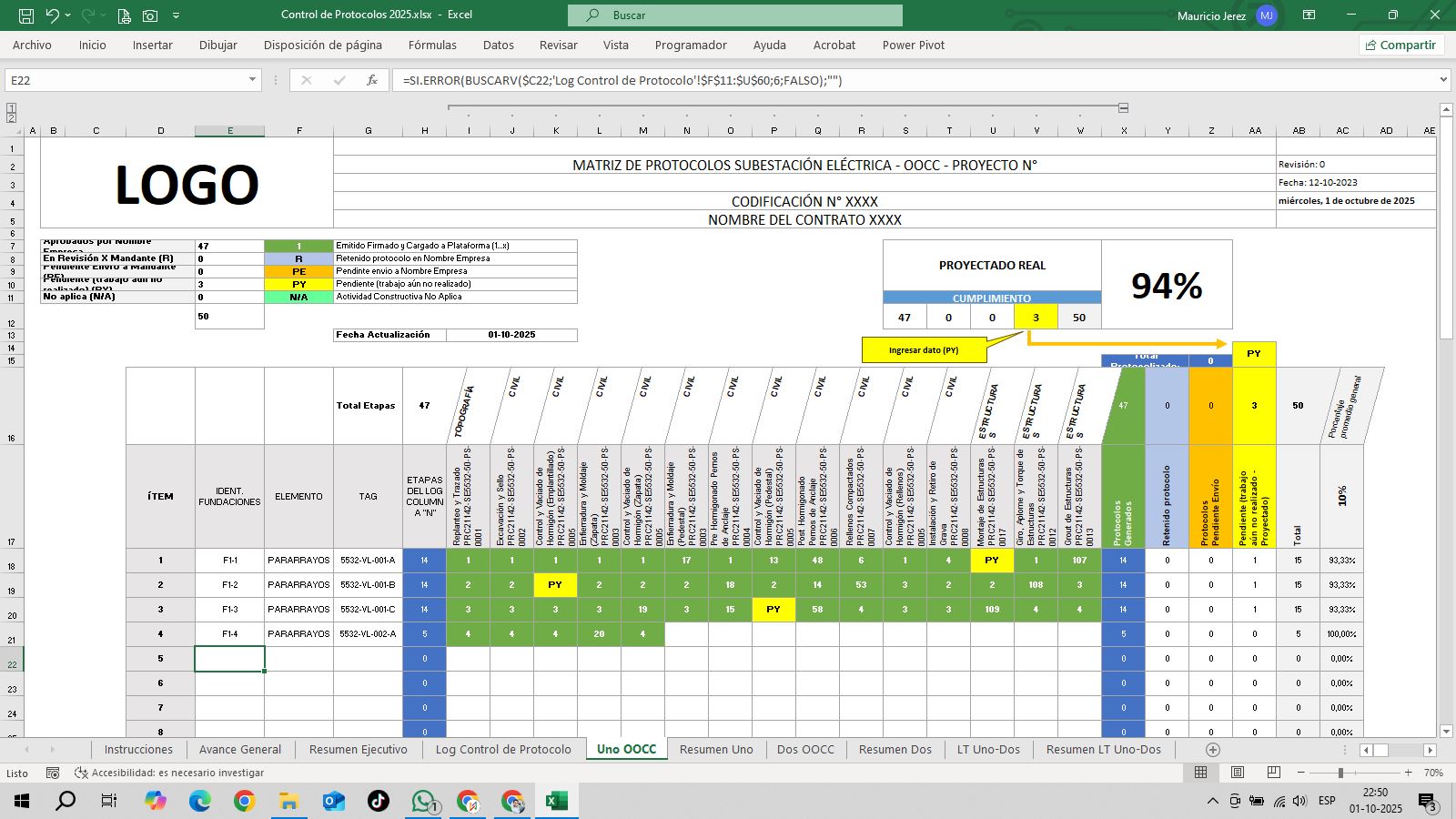1456x819 pixels.
Task: Select Page Break Preview view icon
Action: pos(1273,773)
